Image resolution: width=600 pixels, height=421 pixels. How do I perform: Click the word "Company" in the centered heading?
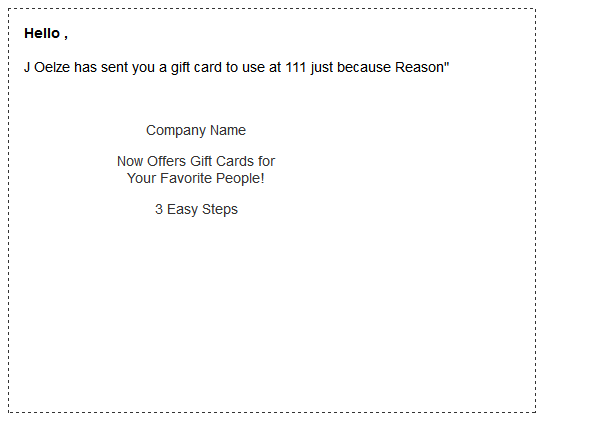pos(176,131)
